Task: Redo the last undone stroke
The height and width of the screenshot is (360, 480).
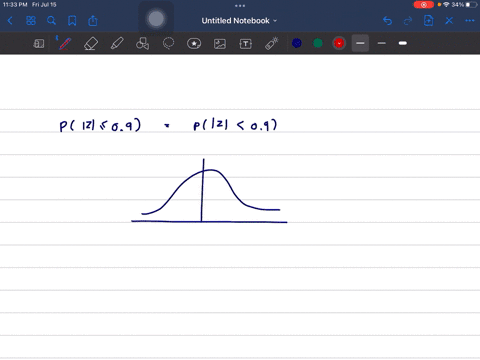Action: (408, 21)
